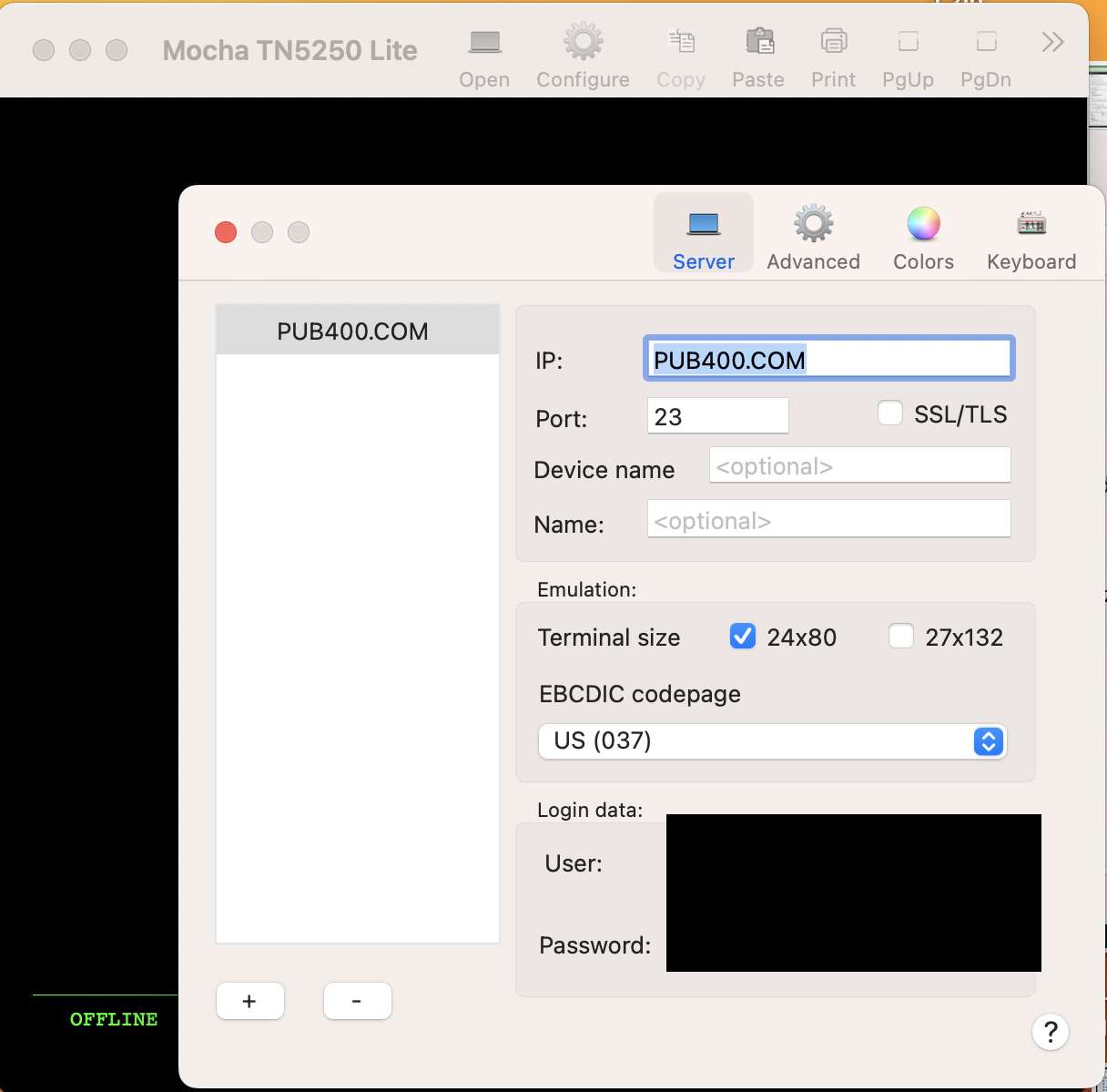Select PUB400.COM in the server list
The image size is (1107, 1092).
point(353,331)
